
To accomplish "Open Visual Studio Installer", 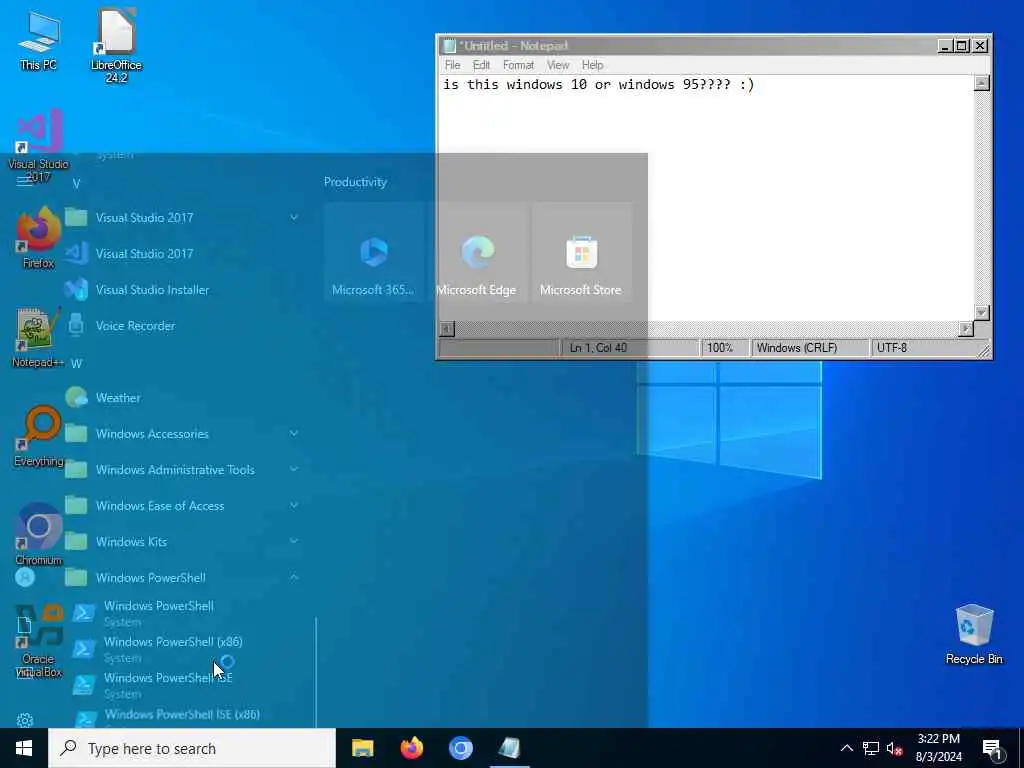I will [x=152, y=289].
